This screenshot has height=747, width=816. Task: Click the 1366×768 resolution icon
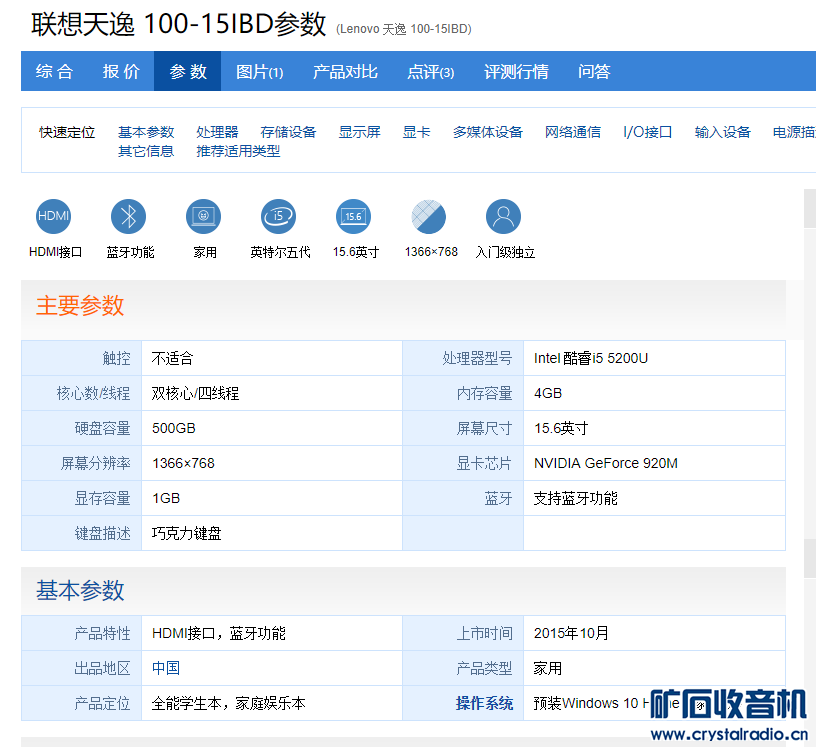coord(428,217)
